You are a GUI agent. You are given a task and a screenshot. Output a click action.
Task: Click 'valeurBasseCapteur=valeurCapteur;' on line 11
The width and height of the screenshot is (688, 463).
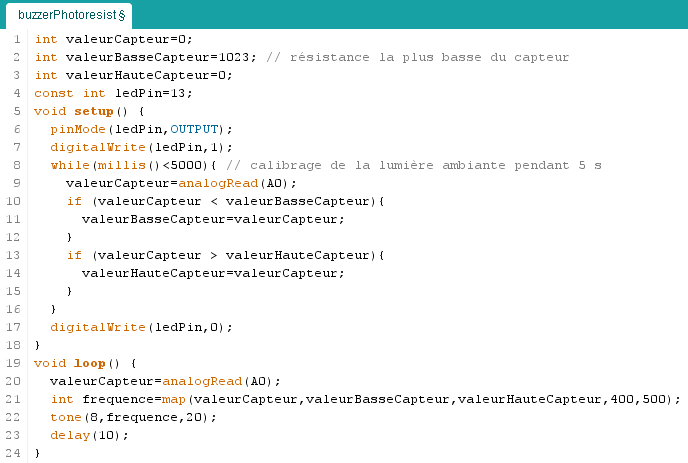coord(213,219)
